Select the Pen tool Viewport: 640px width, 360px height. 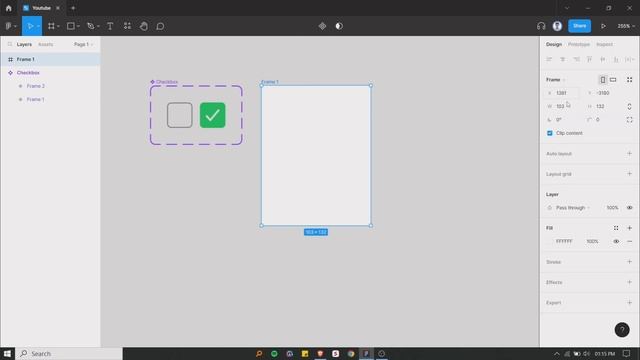pos(91,26)
